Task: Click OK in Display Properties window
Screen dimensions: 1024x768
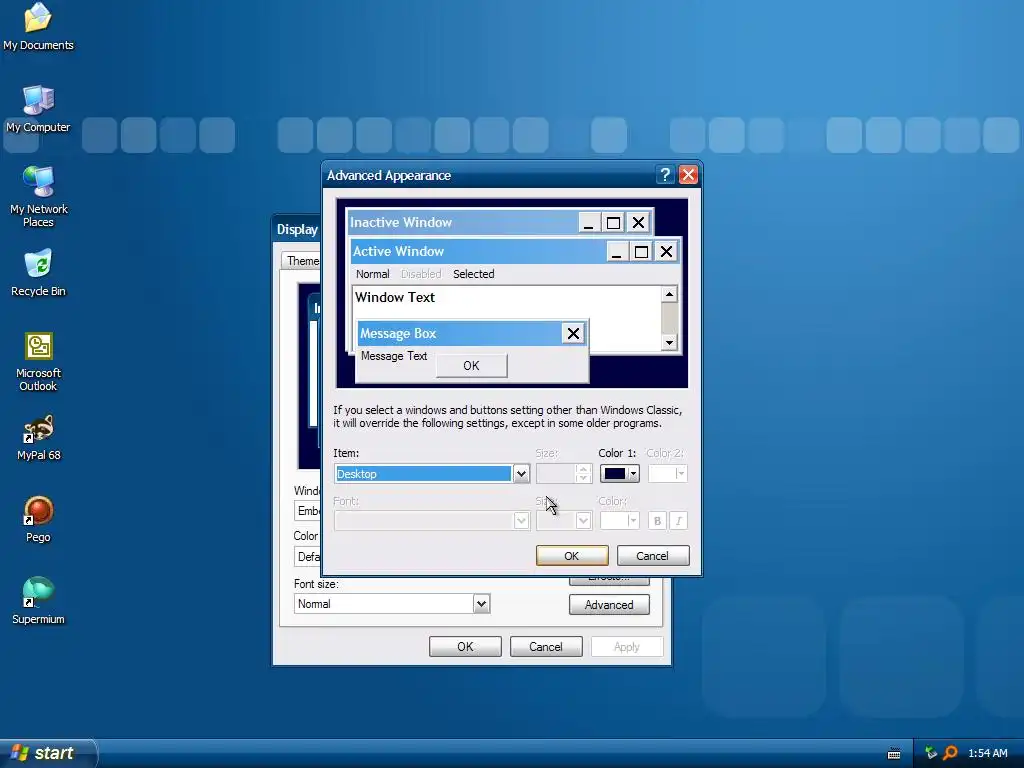Action: pos(465,647)
